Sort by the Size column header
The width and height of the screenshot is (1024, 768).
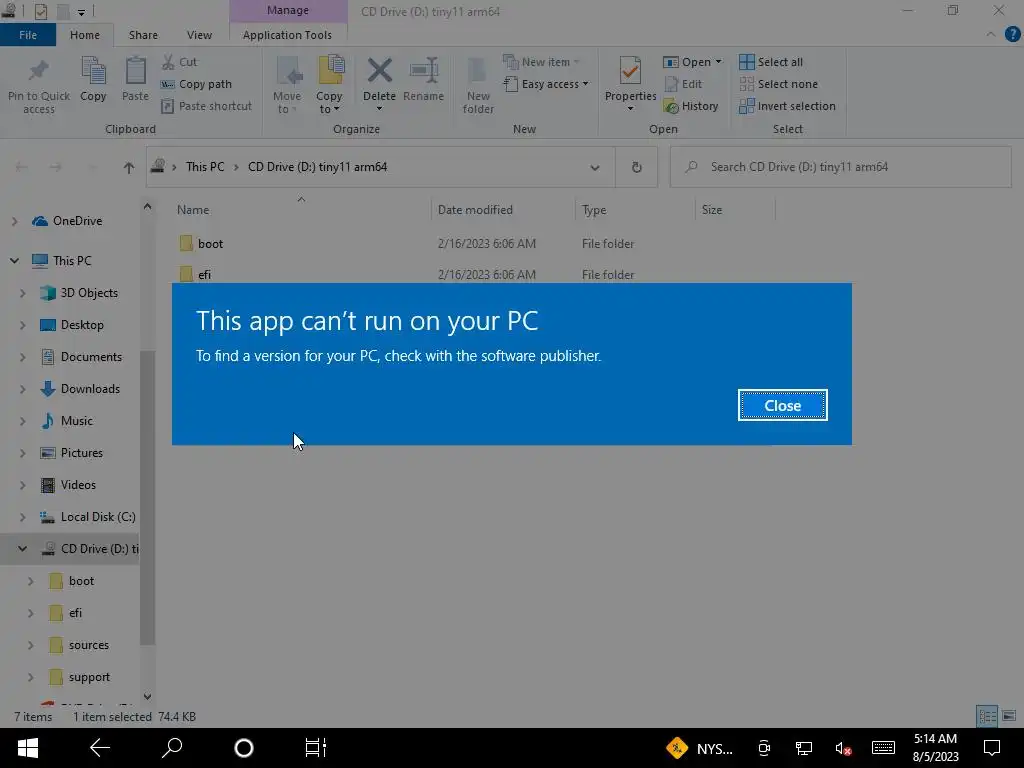(x=735, y=210)
